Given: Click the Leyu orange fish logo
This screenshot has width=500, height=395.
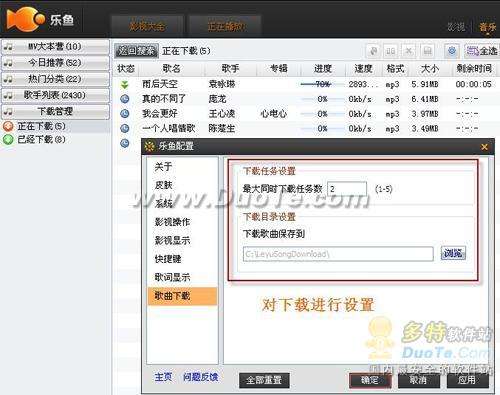Looking at the screenshot, I should pos(25,19).
